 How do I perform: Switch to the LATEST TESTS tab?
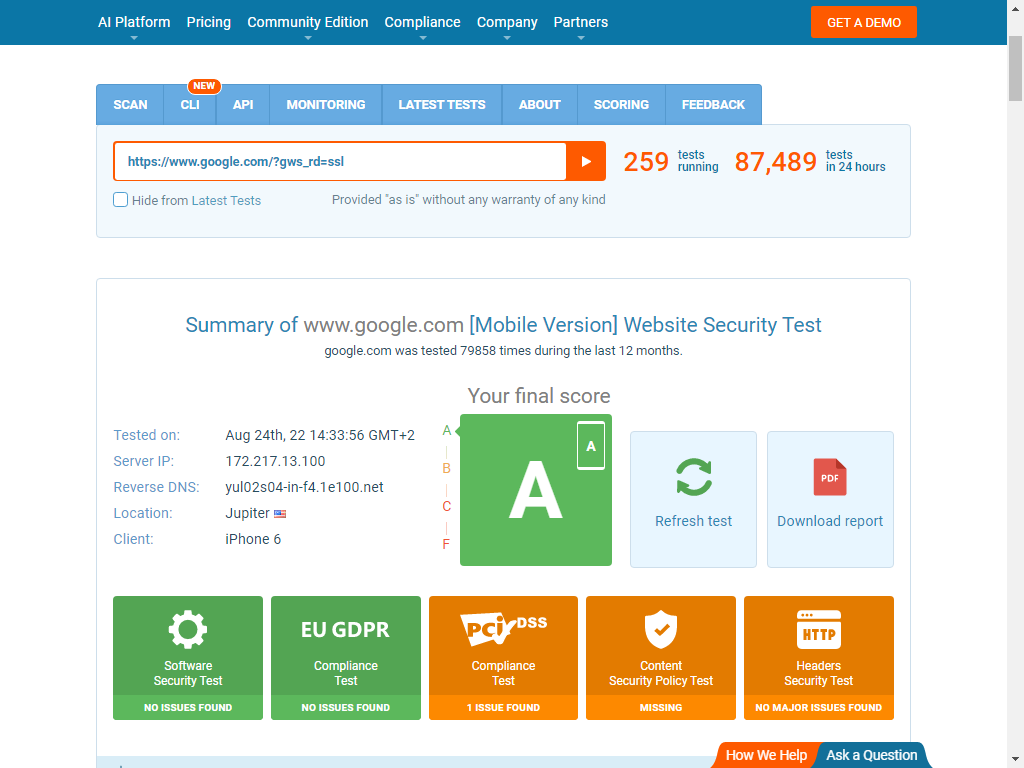[x=442, y=104]
